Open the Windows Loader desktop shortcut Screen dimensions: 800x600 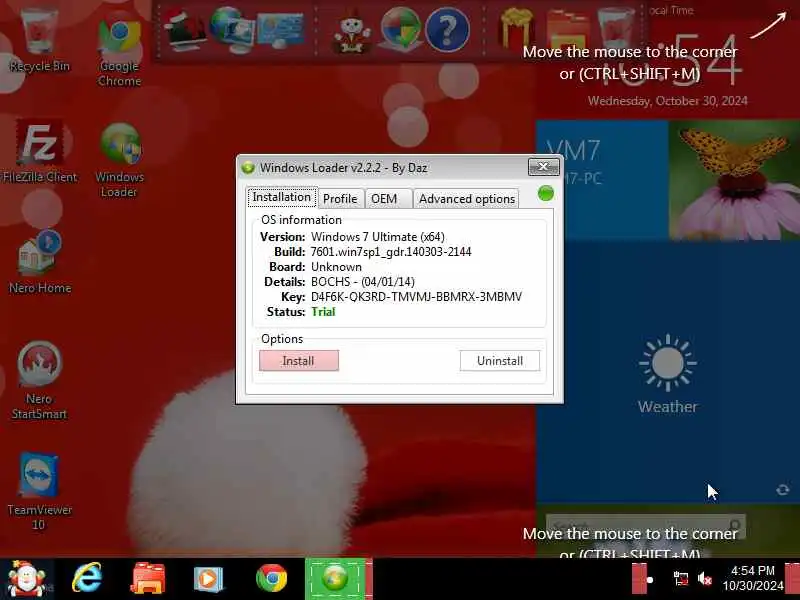[x=119, y=160]
